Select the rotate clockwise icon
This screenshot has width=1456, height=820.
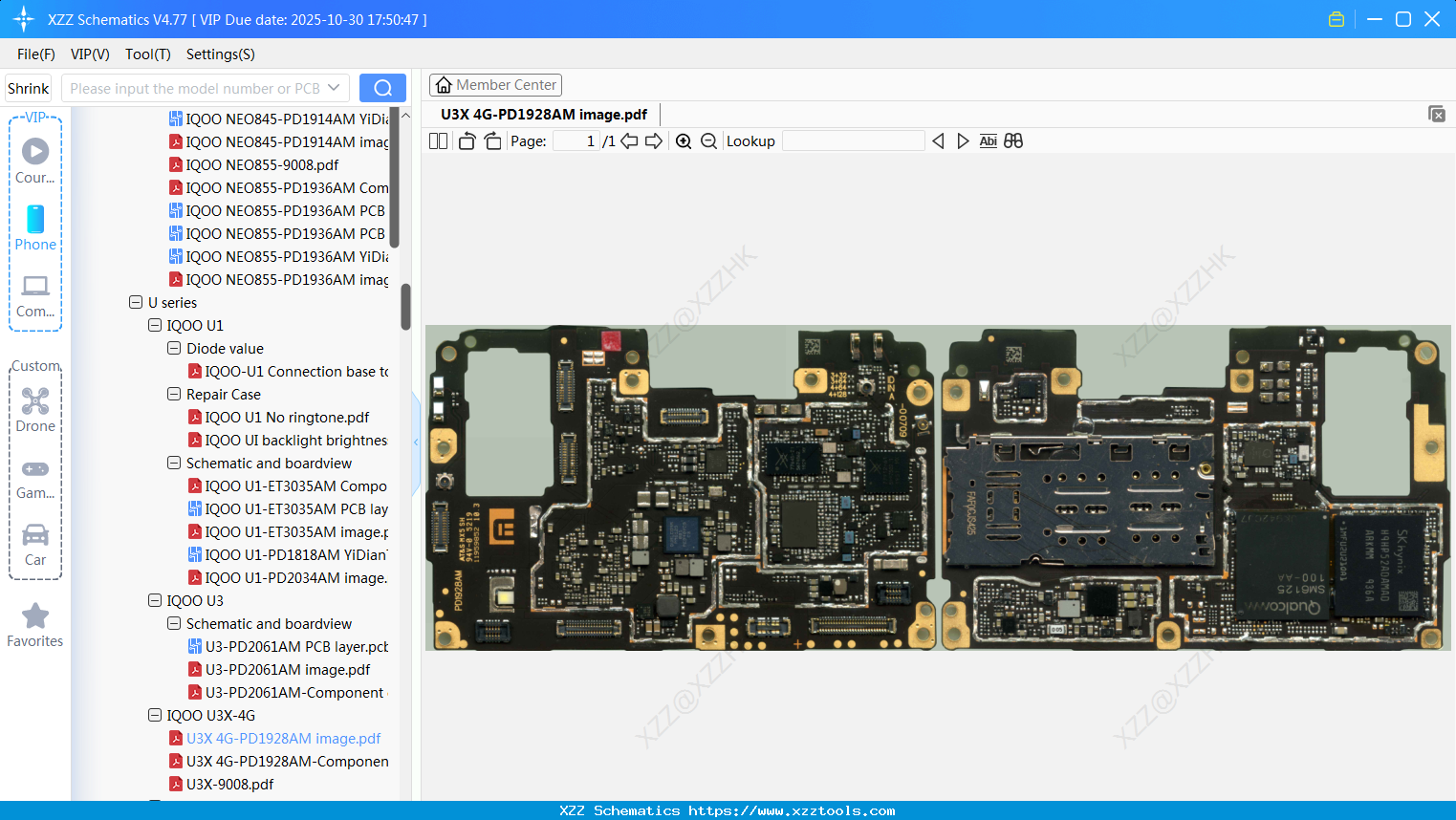[491, 140]
